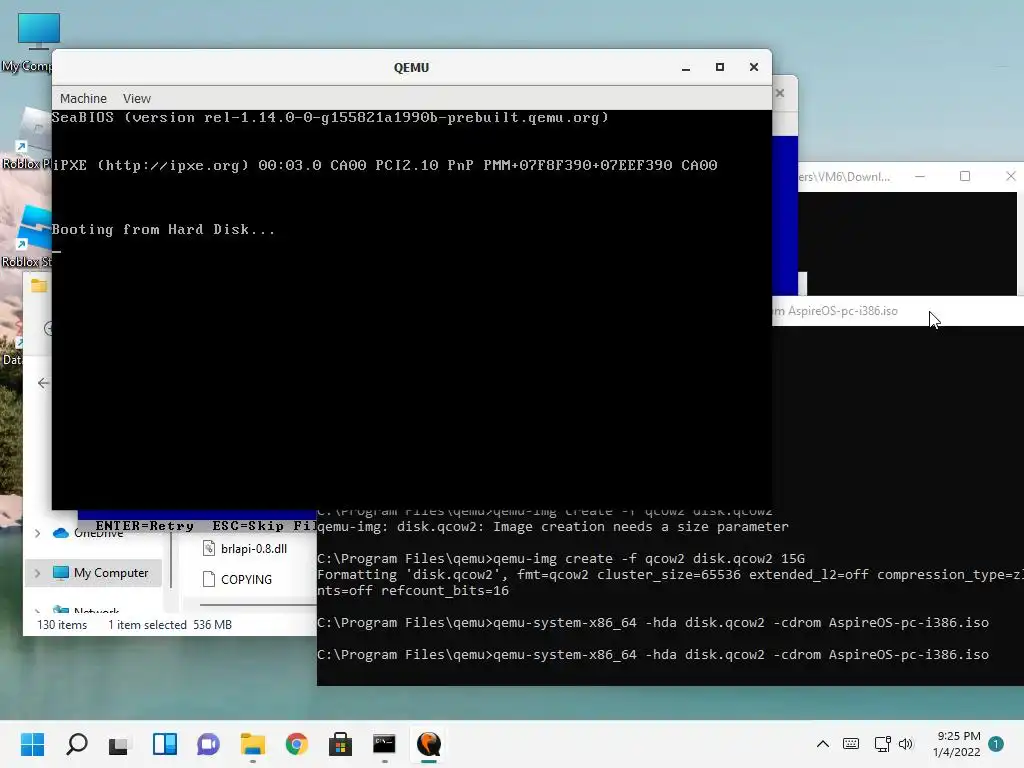Open Microsoft Store from taskbar

coord(340,744)
